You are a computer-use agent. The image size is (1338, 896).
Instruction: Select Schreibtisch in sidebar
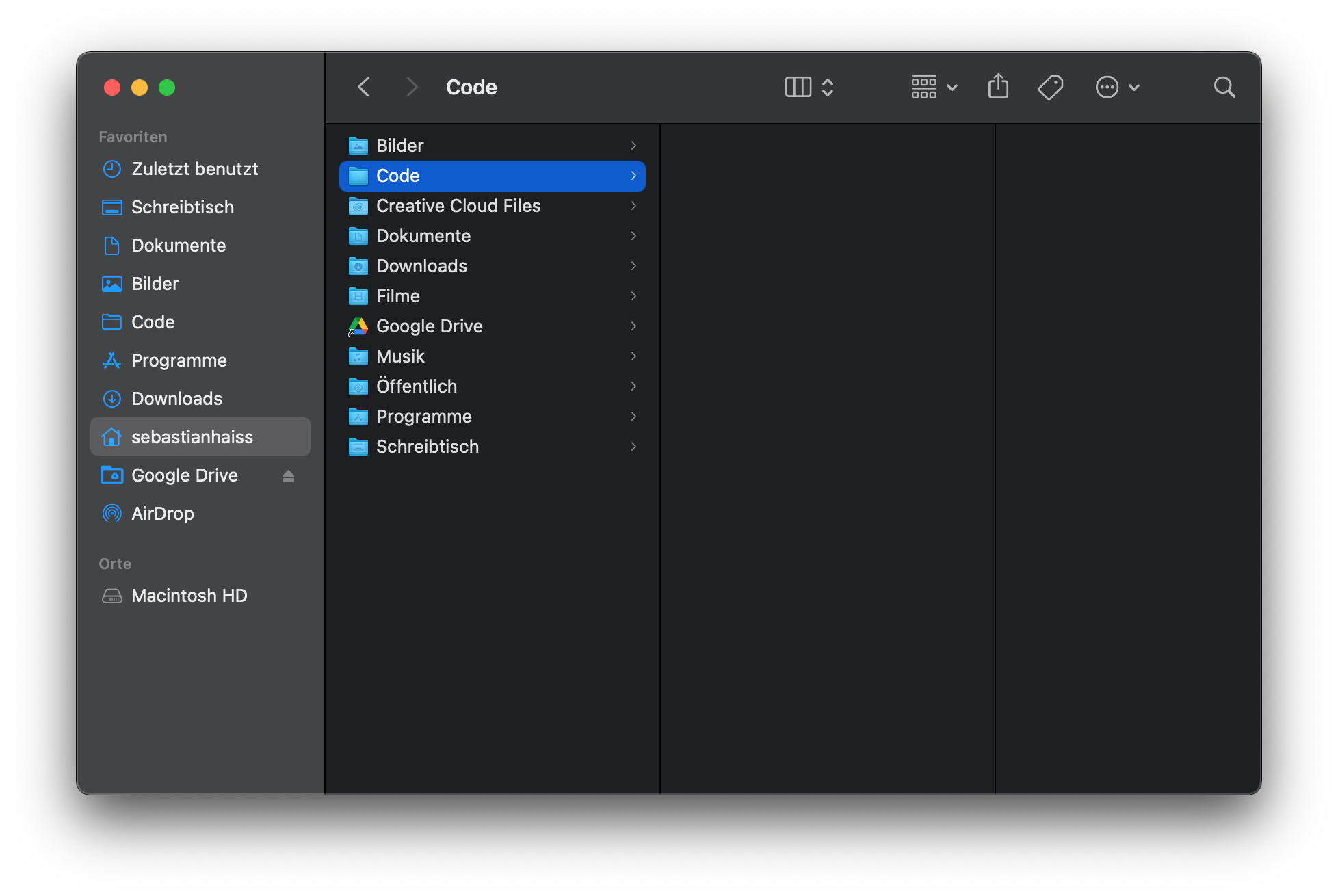pos(183,207)
